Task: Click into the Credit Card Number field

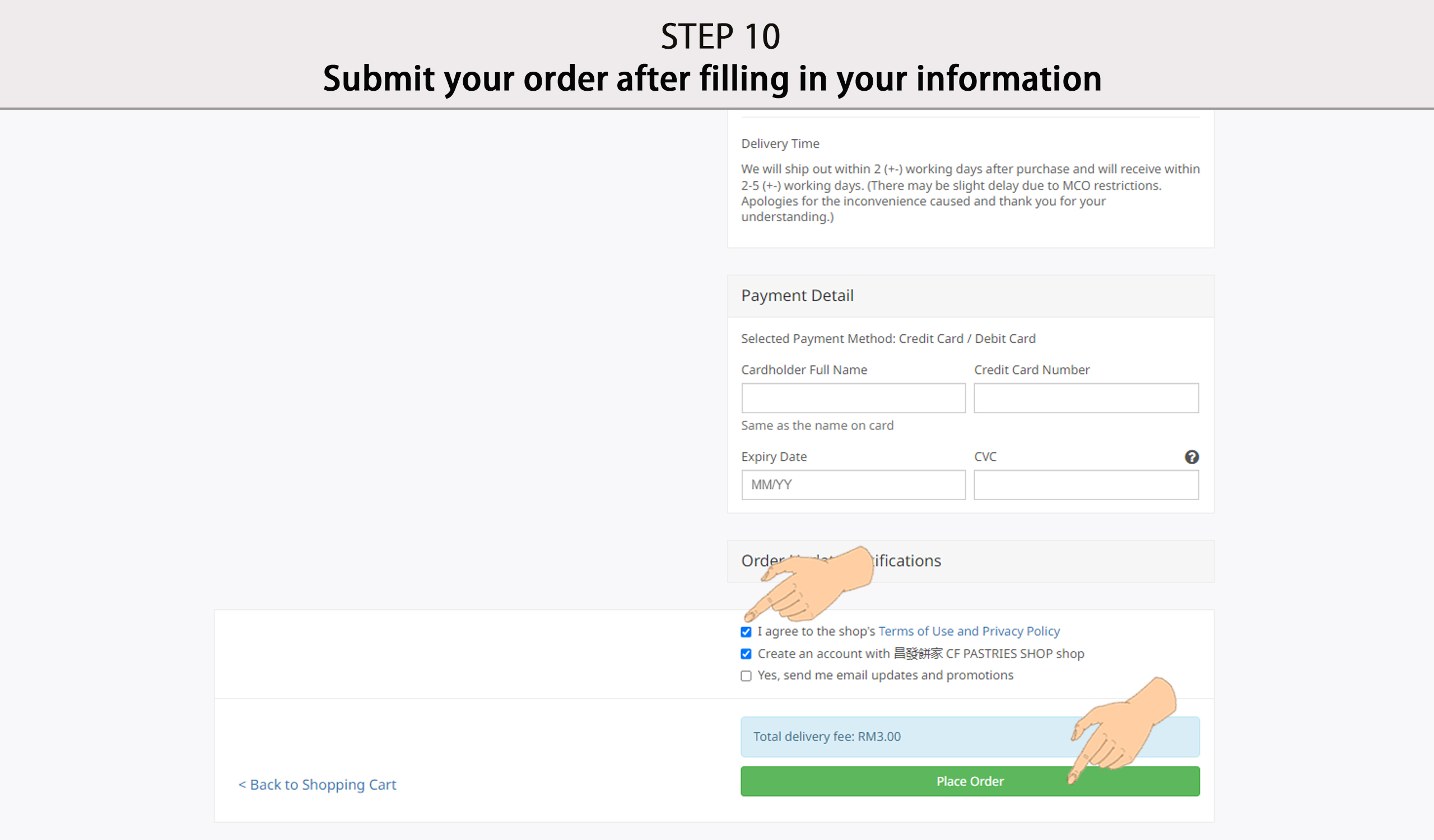Action: tap(1086, 398)
